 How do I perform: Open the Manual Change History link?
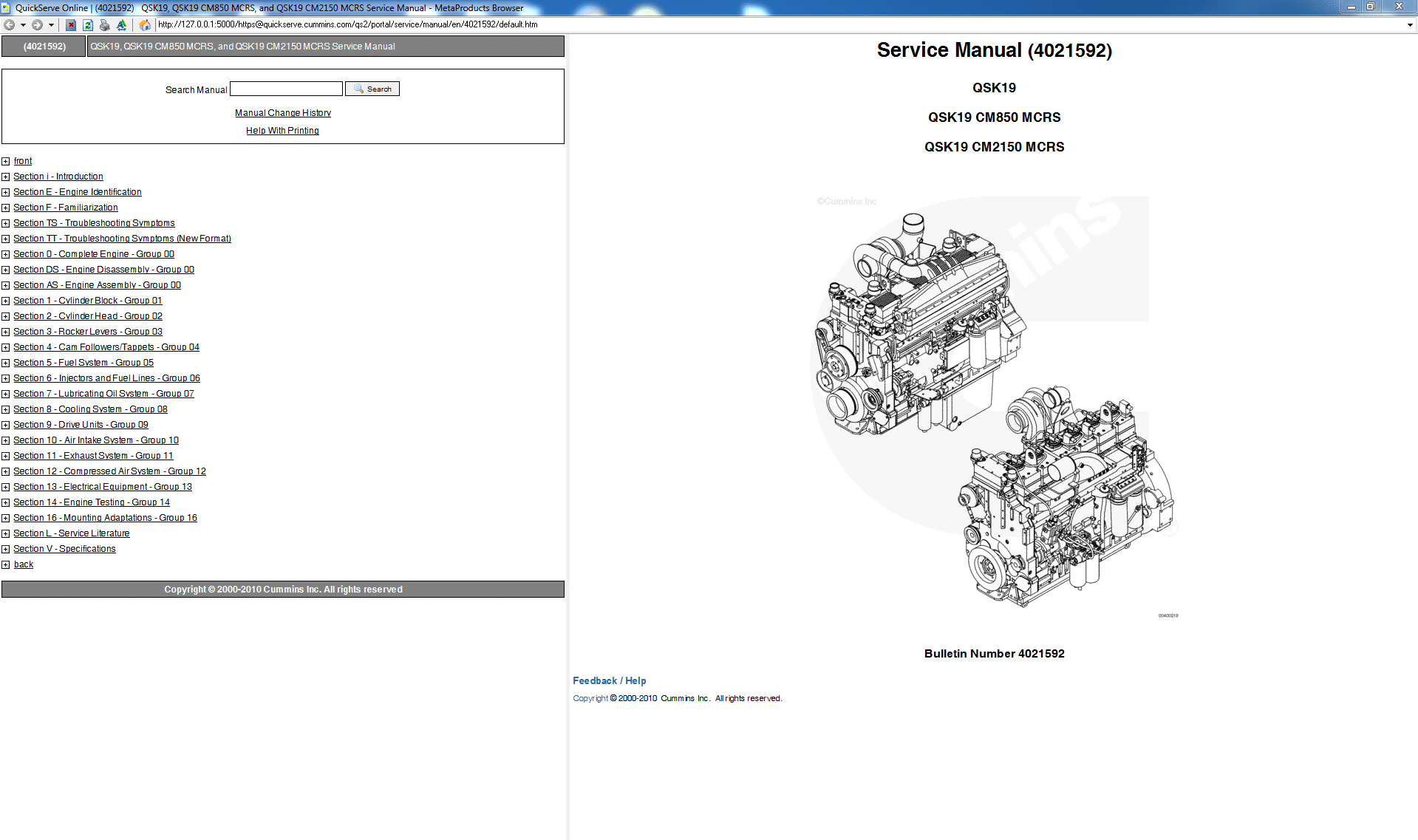pos(282,112)
